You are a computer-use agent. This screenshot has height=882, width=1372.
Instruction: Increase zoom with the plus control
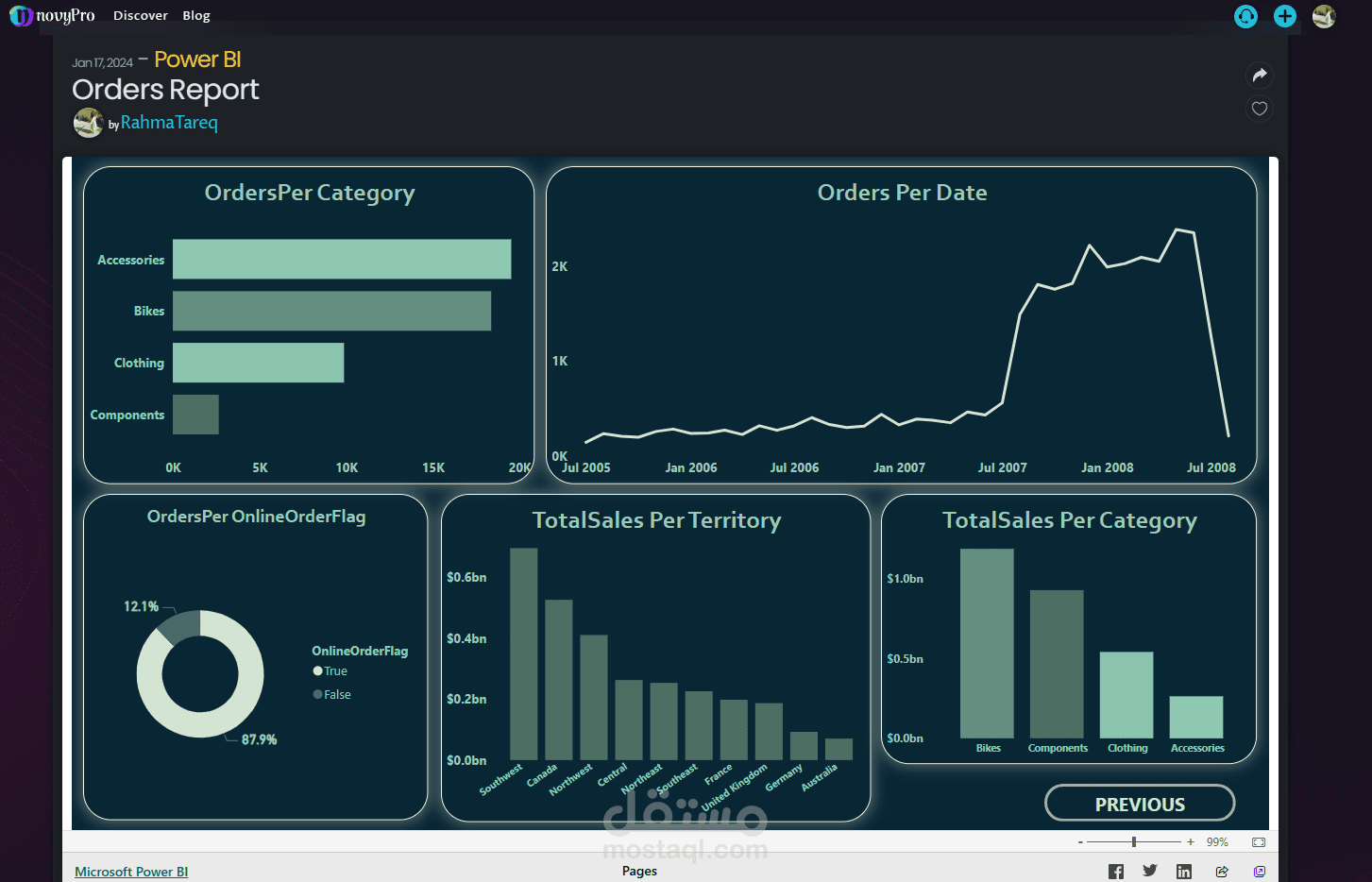(1191, 841)
